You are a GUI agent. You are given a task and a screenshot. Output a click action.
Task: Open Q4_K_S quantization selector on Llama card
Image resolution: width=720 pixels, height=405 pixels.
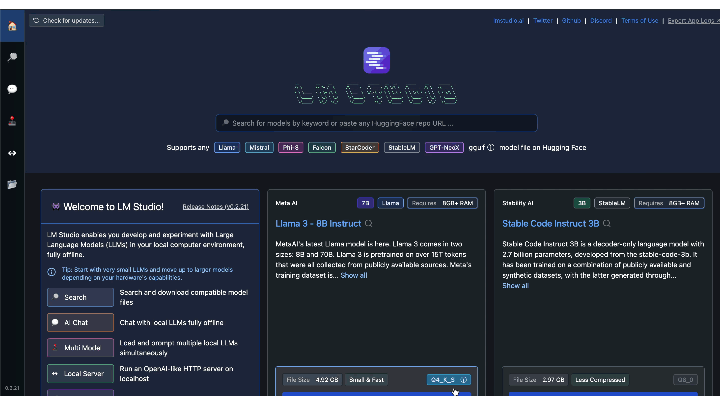(x=448, y=380)
